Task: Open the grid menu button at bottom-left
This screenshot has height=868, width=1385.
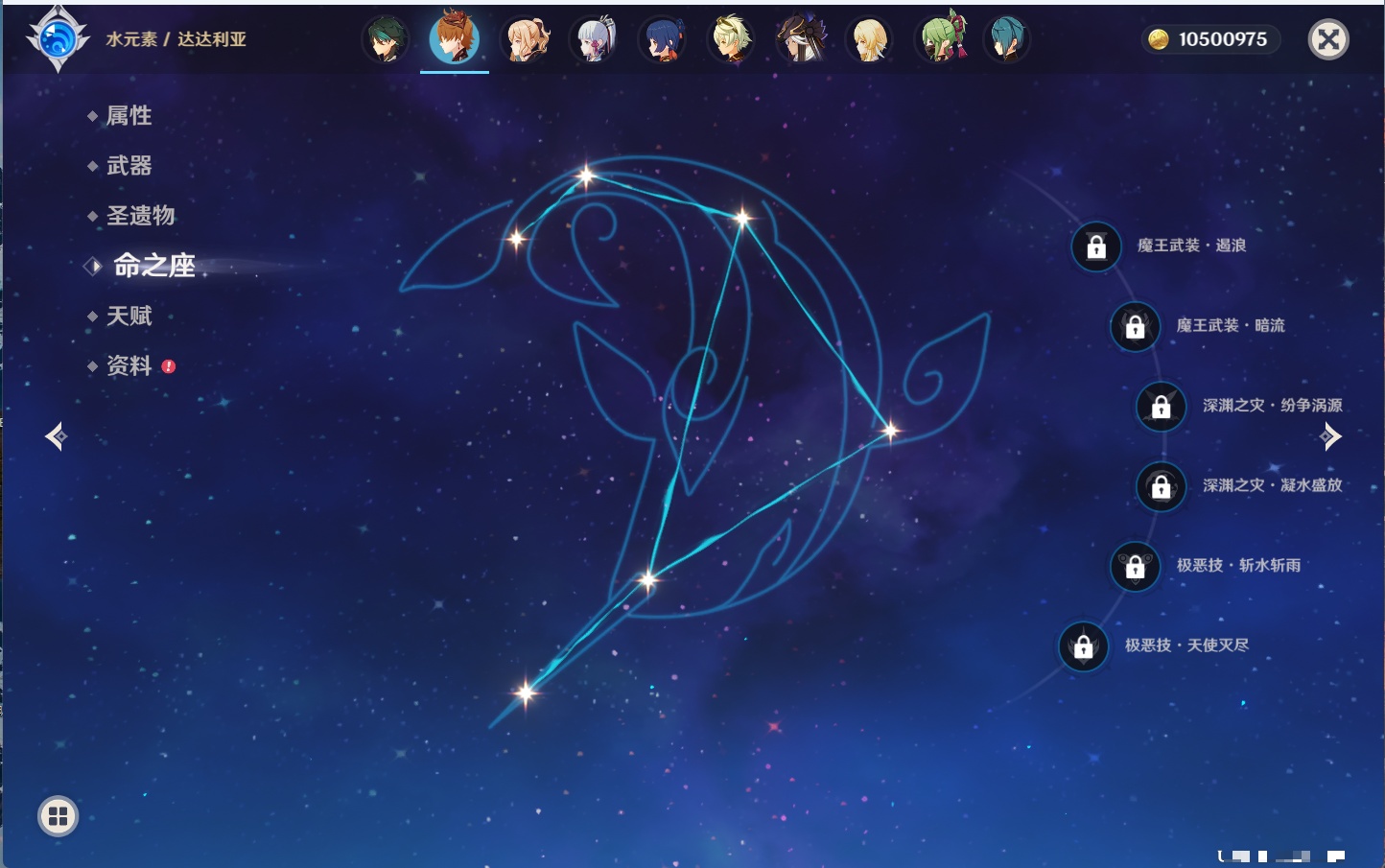Action: 58,816
